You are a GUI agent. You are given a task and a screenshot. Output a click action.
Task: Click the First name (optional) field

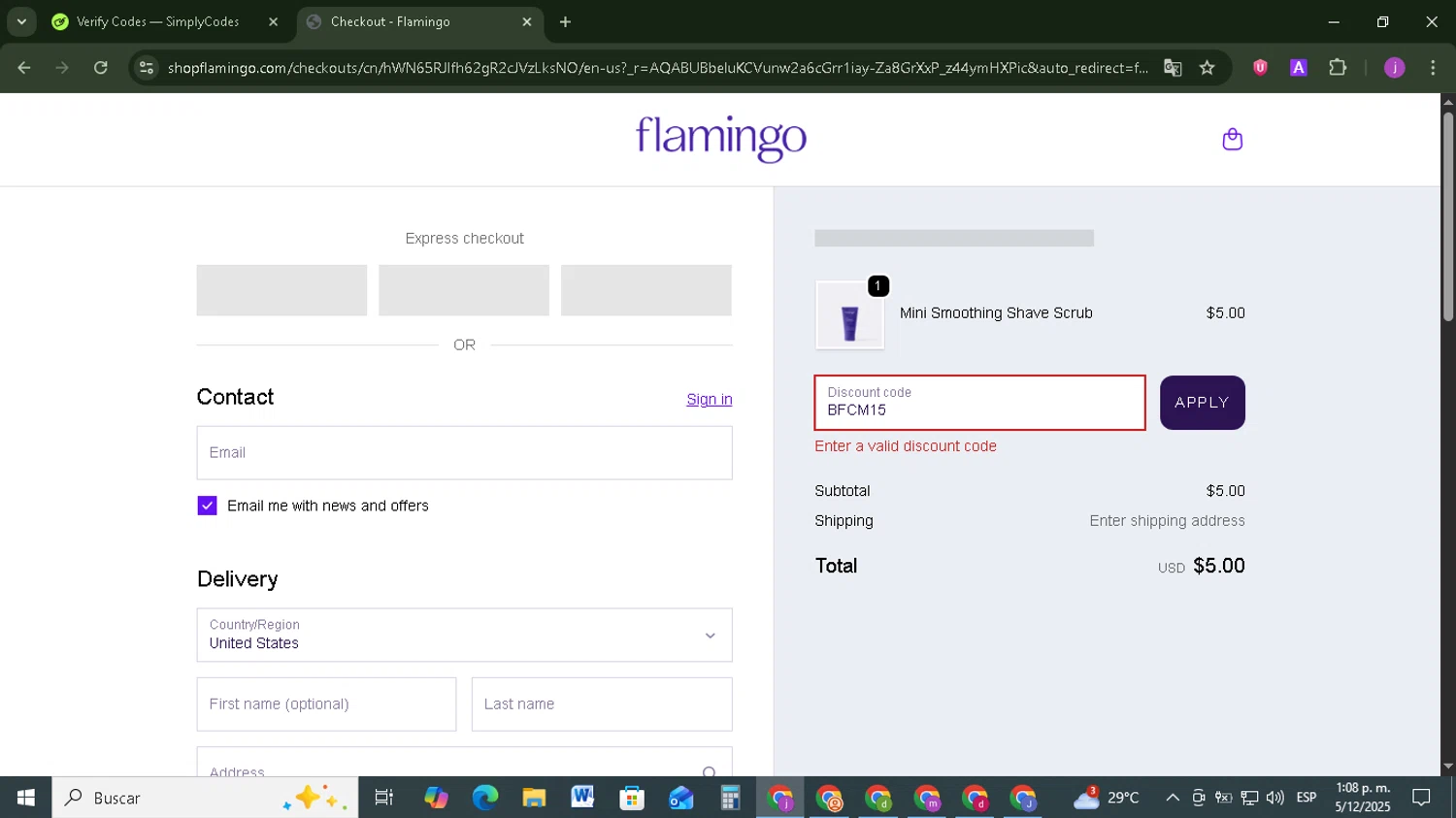click(326, 704)
